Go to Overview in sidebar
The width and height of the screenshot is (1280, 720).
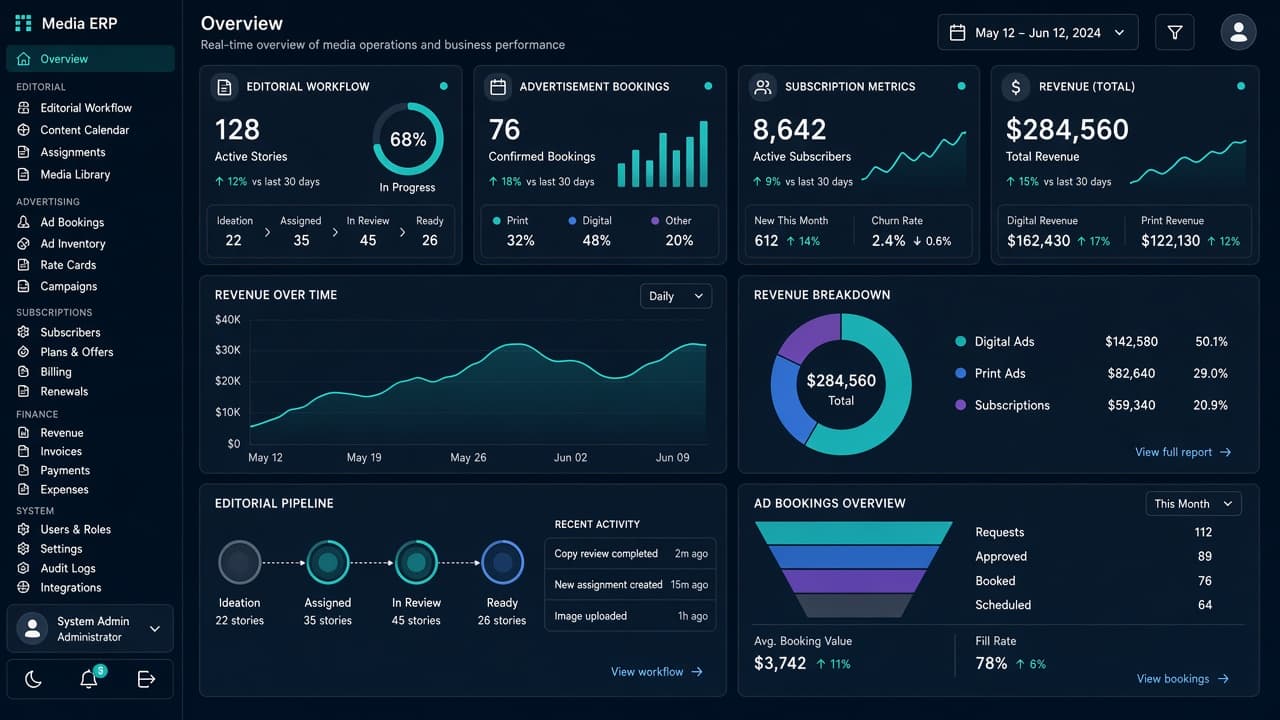(x=90, y=59)
